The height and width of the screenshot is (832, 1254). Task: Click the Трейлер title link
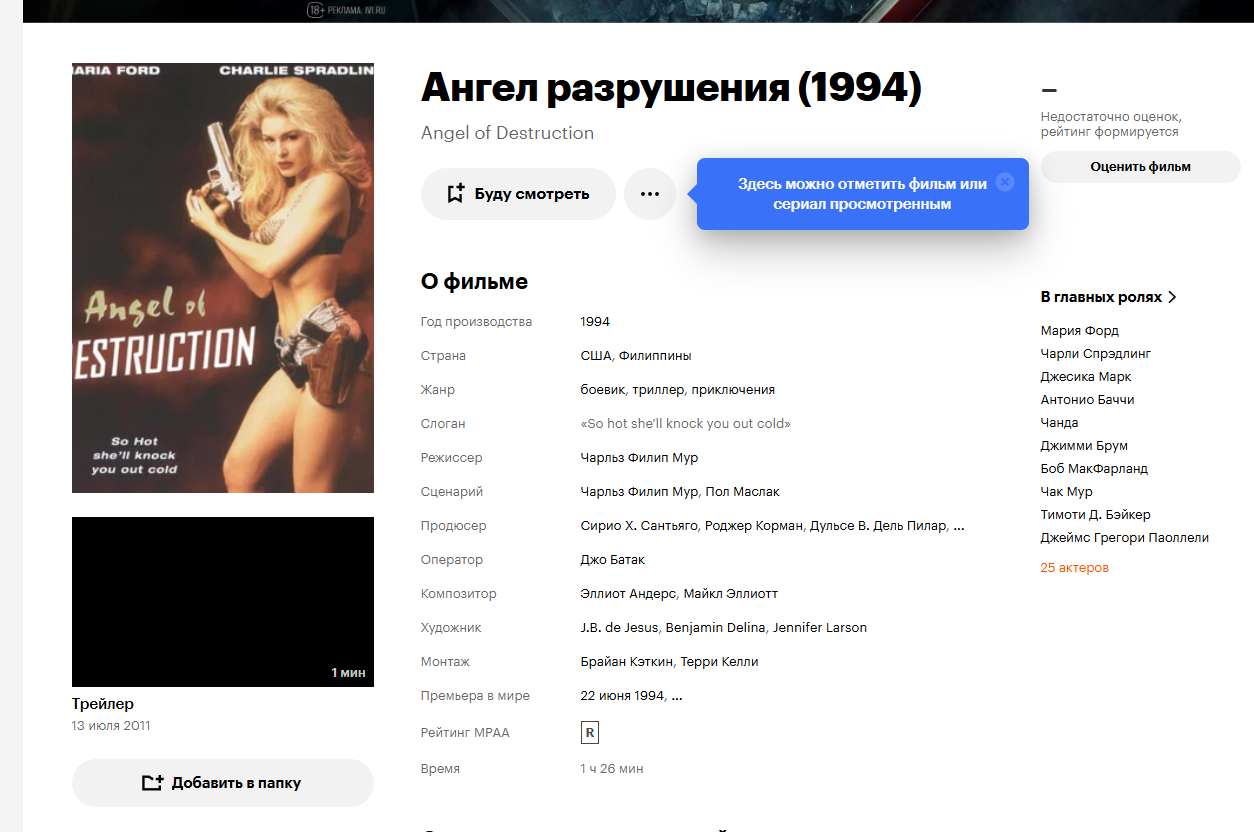tap(103, 704)
